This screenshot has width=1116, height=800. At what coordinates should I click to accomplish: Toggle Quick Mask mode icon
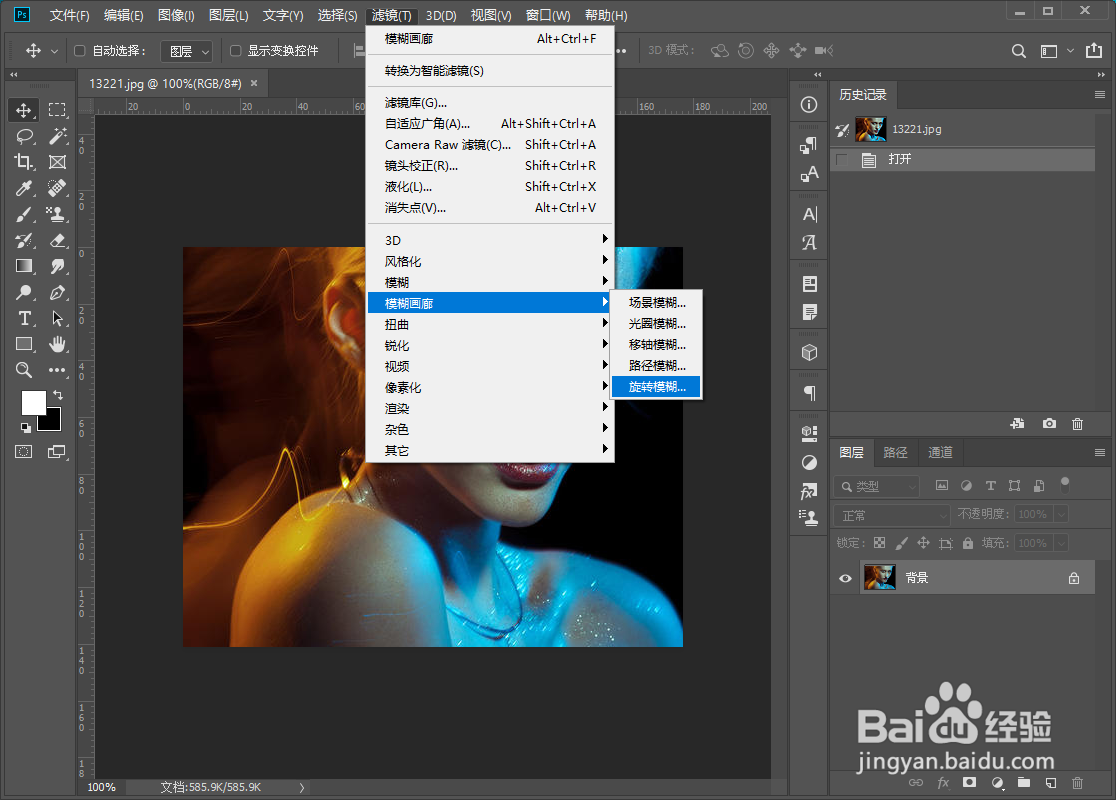(x=23, y=451)
